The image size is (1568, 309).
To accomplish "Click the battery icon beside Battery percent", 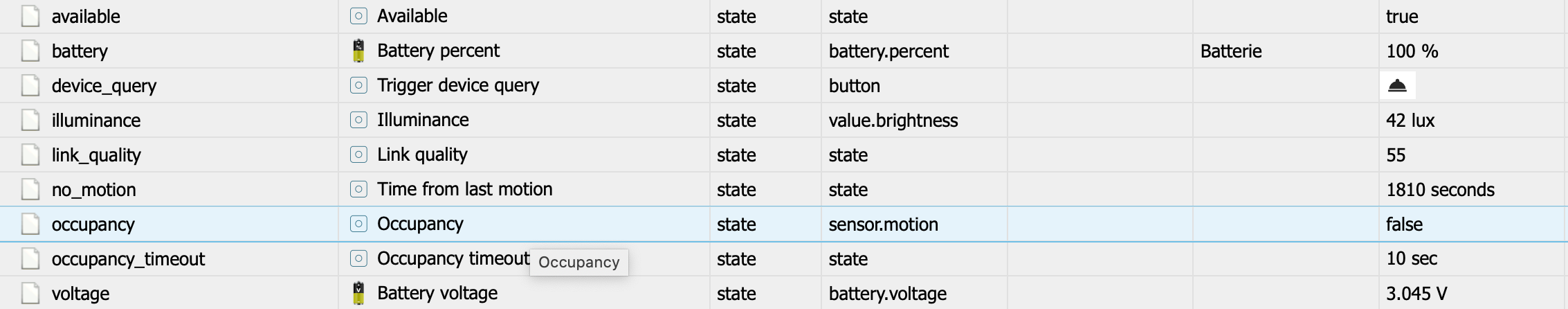I will pos(358,51).
